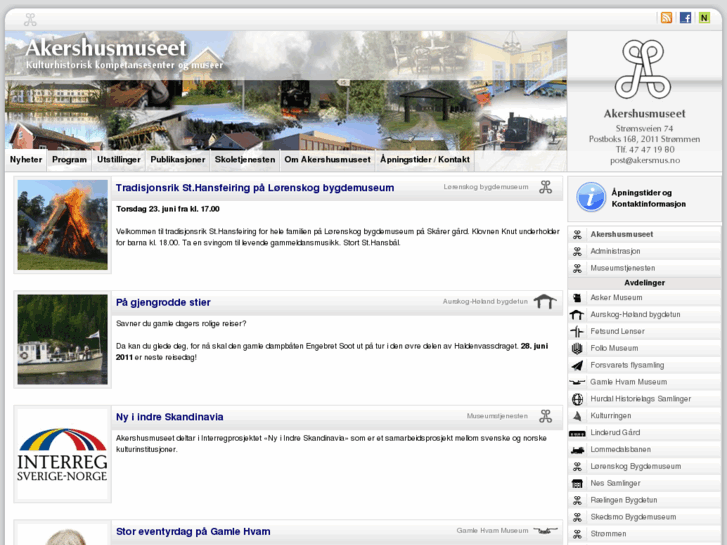Click the Rælingen Bygdetun sidebar knot icon

tap(577, 500)
